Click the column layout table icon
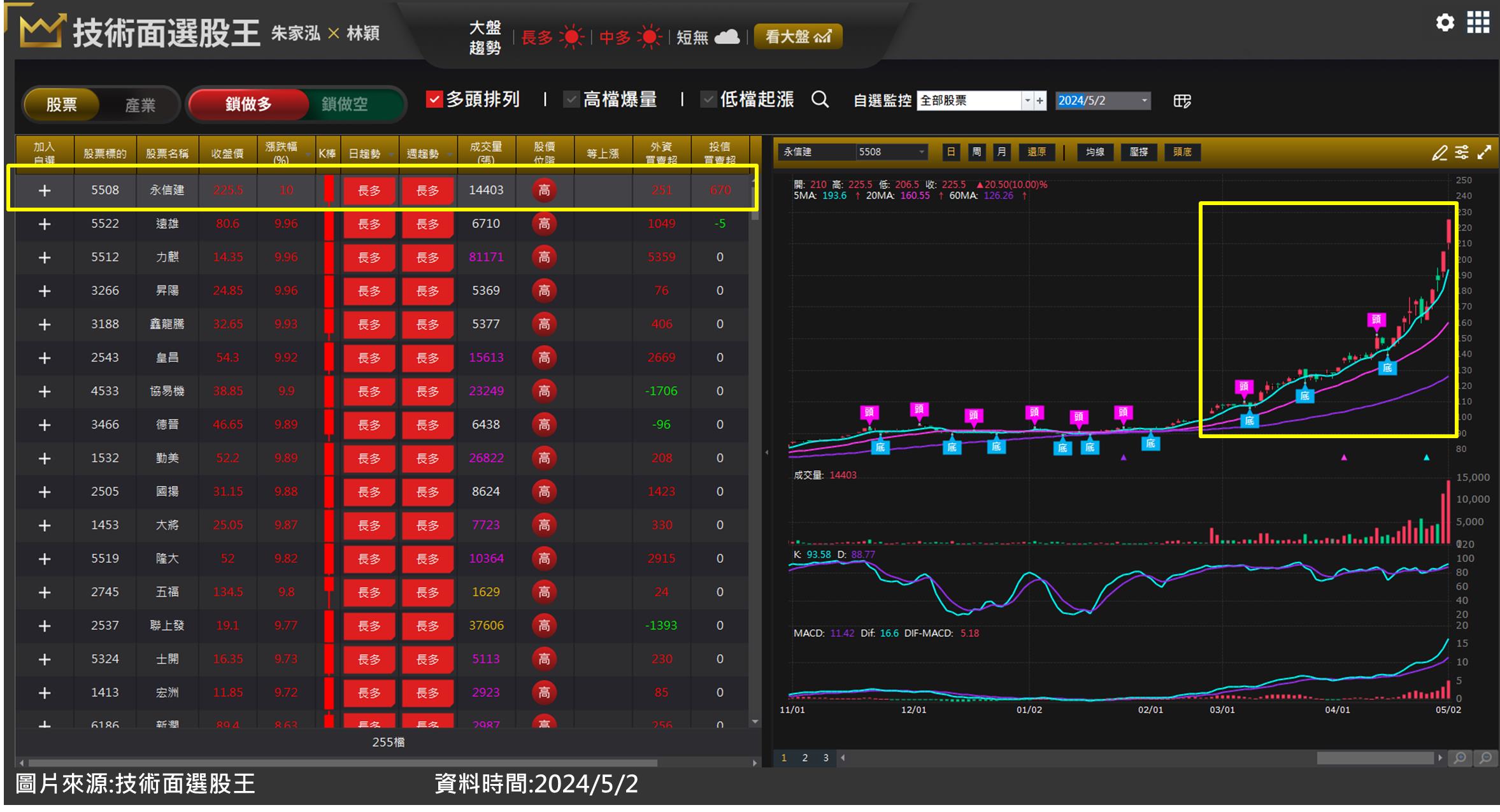 (1182, 101)
